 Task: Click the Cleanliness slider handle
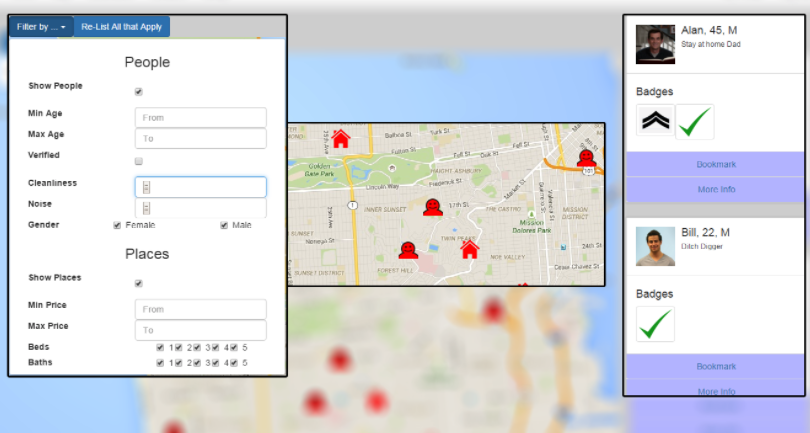pos(146,188)
